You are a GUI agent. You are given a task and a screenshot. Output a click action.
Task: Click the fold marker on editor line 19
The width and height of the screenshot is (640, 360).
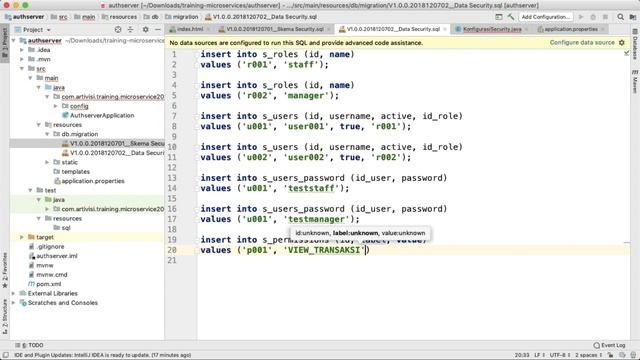tap(197, 240)
